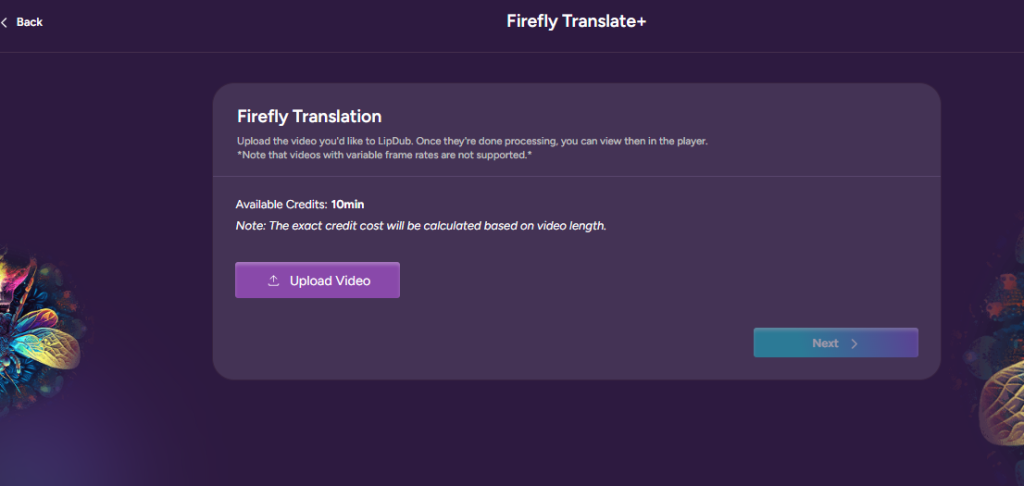Click the Firefly Translation heading
This screenshot has height=486, width=1024.
pos(310,117)
